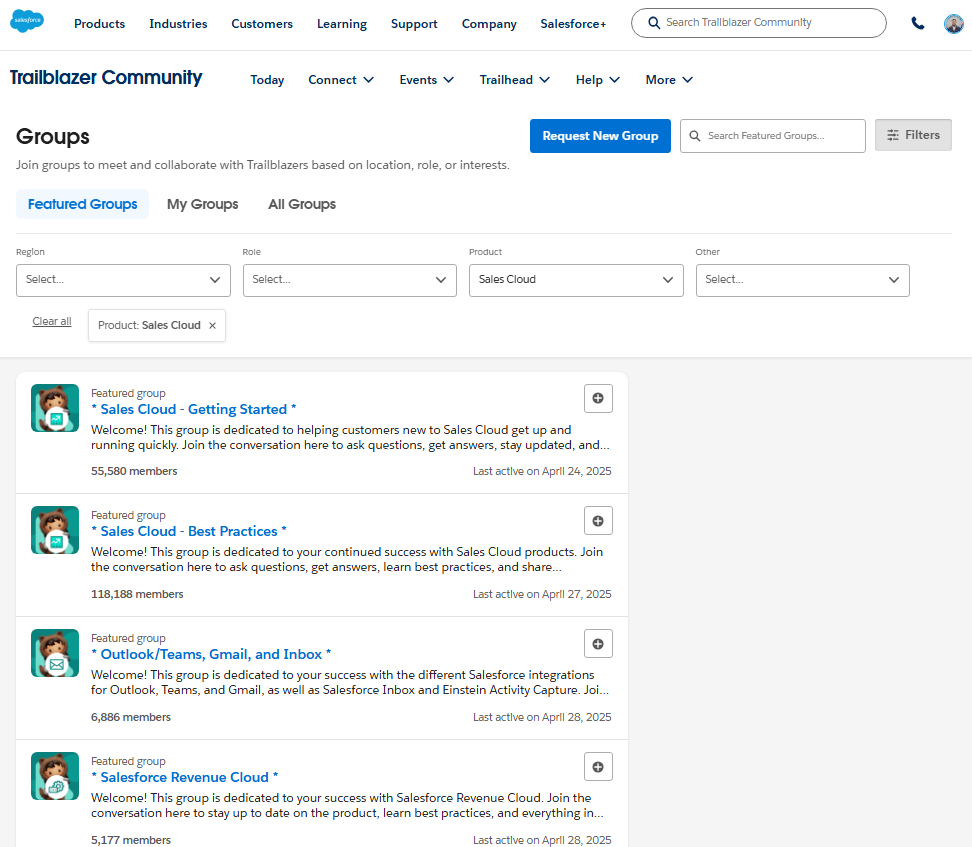Click the 118,188 members count
Viewport: 972px width, 847px height.
click(137, 594)
